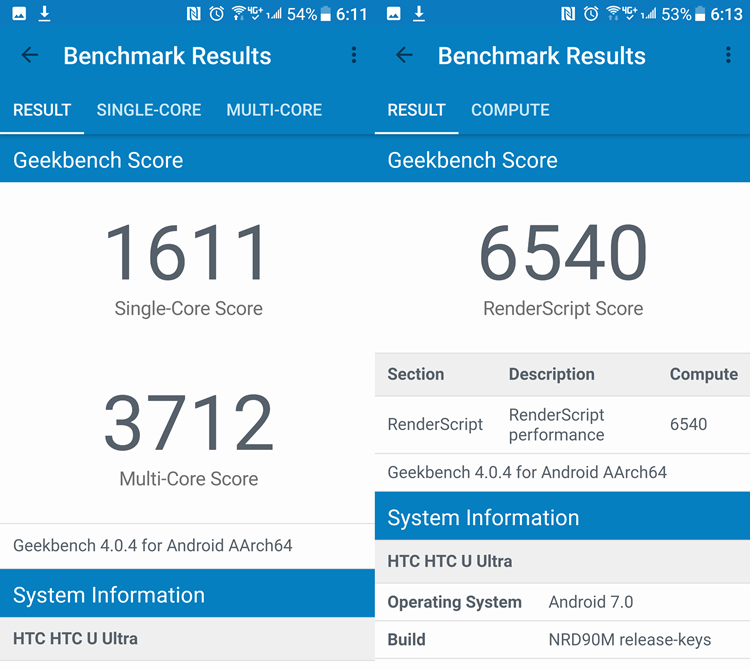
Task: Tap 6:13 clock in right status bar
Action: 726,14
